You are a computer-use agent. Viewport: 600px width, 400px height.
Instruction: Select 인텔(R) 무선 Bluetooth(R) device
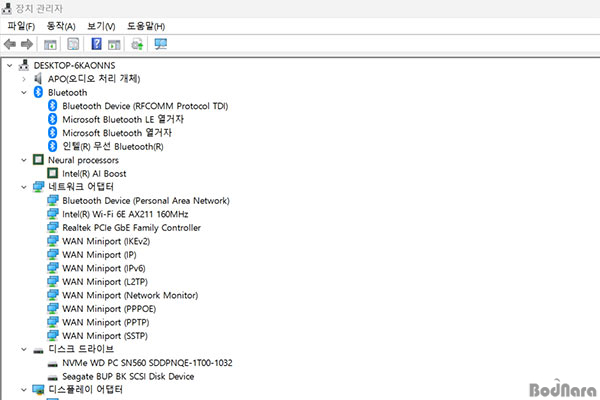113,146
